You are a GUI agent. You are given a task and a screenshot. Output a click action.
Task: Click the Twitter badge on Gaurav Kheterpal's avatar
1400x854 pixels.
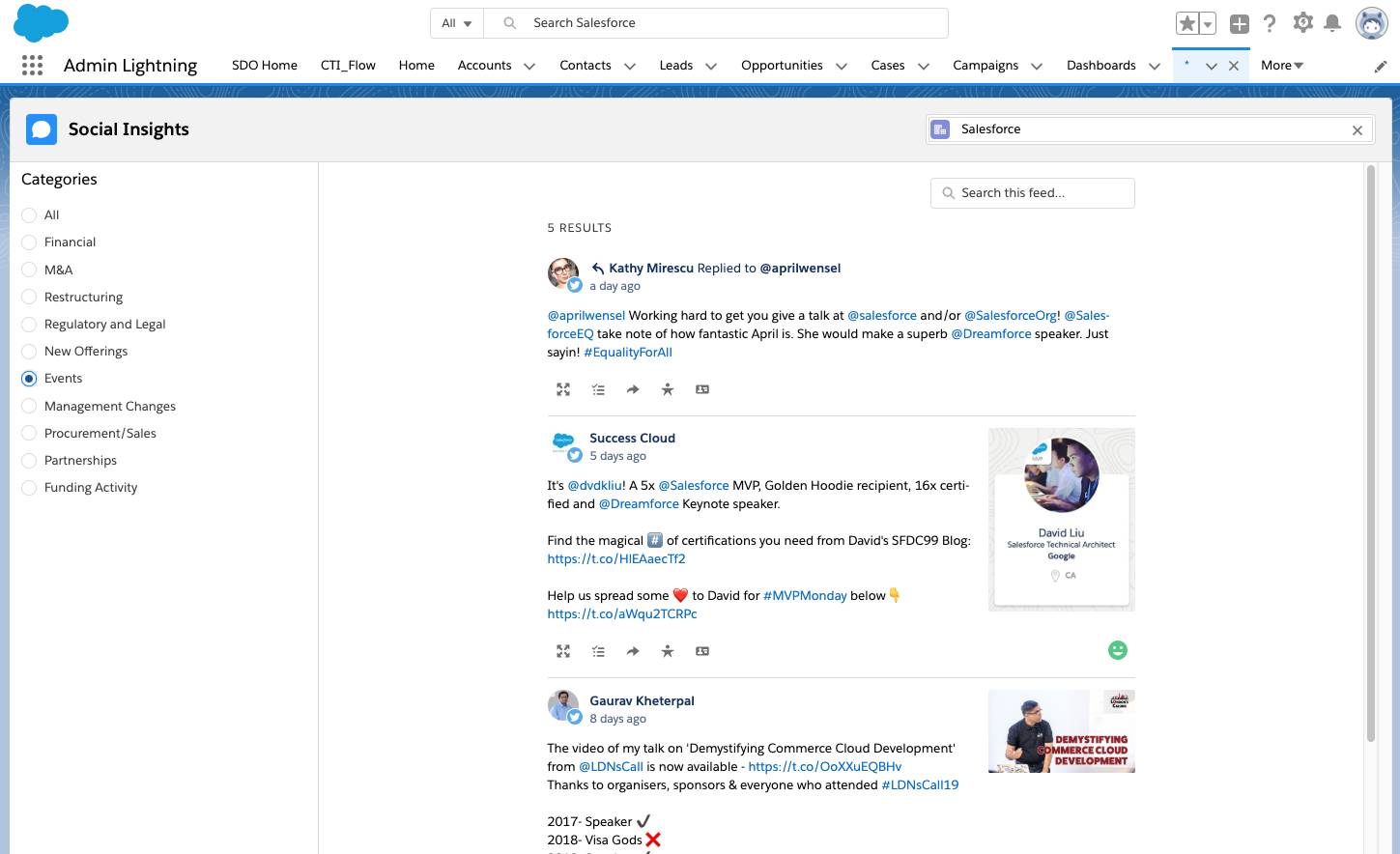(575, 717)
